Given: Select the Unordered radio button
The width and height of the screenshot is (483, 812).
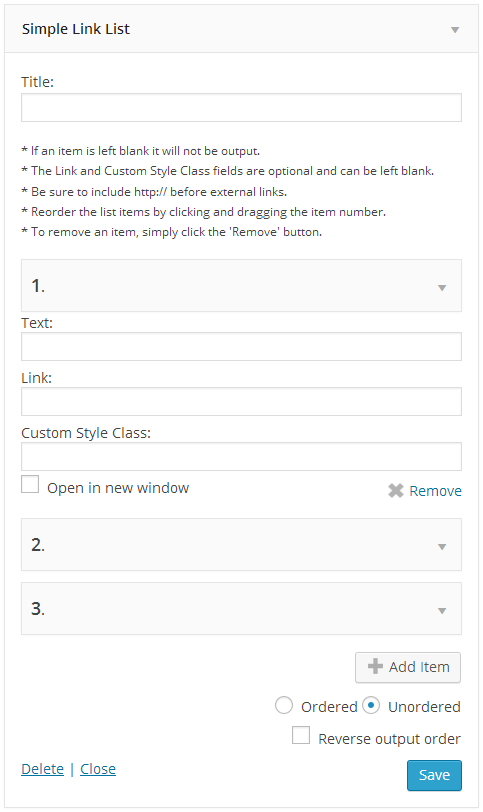Looking at the screenshot, I should click(x=371, y=705).
